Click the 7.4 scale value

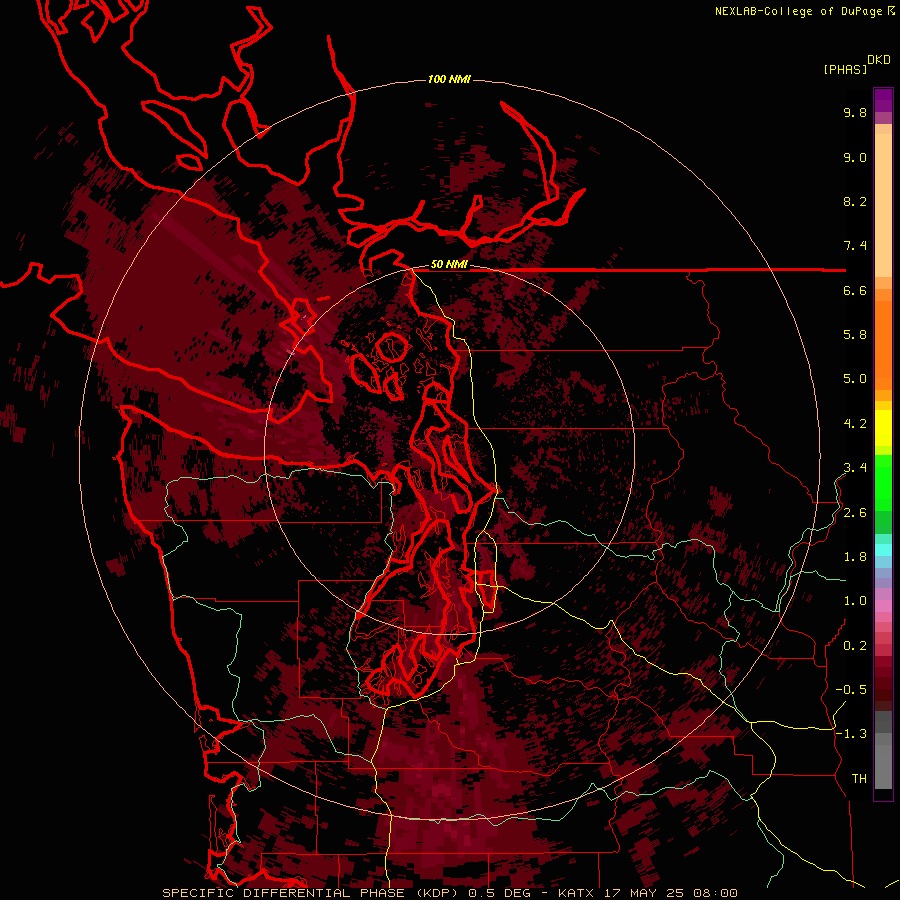click(x=855, y=246)
